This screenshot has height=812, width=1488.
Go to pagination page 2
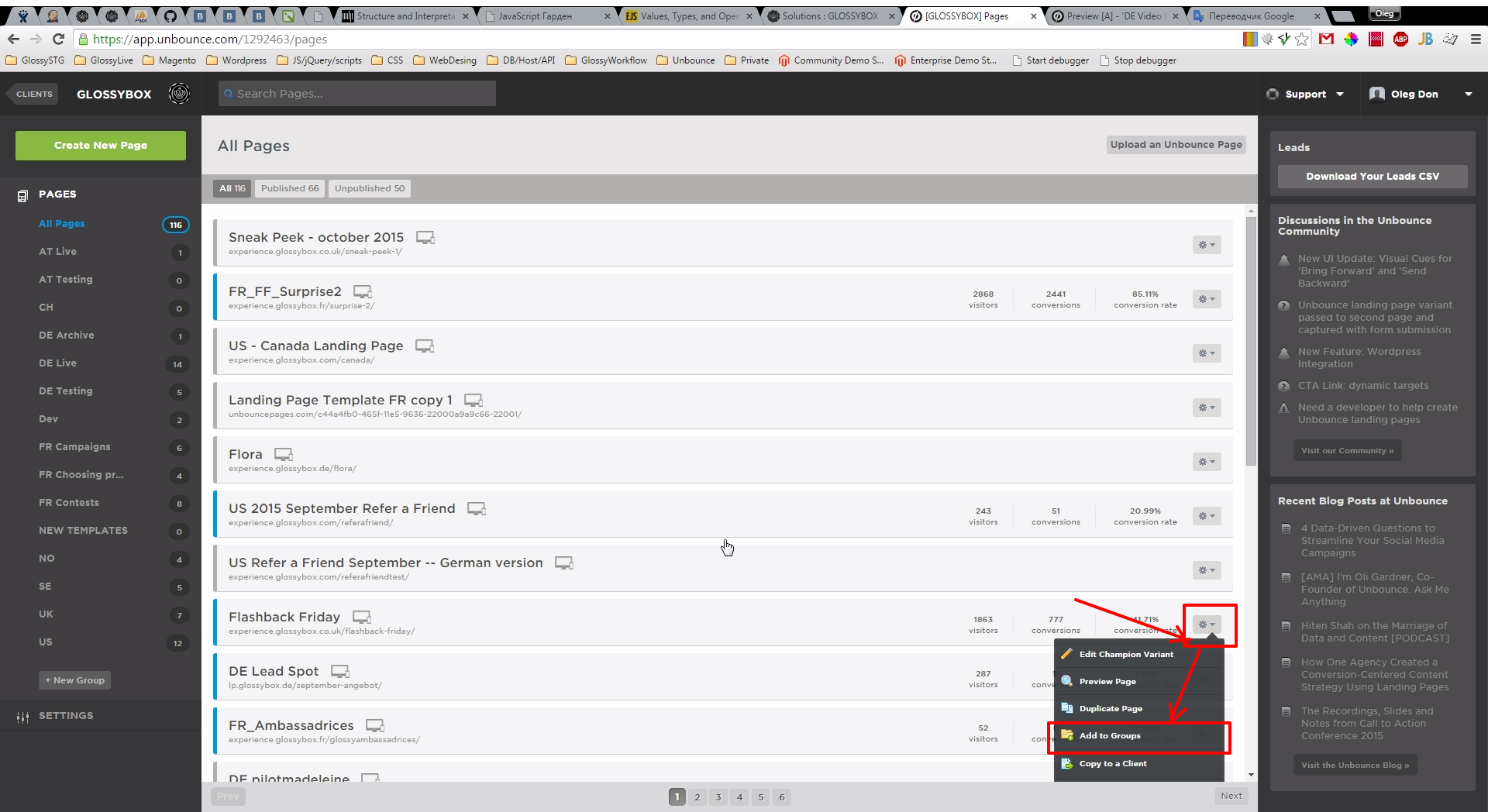(697, 797)
